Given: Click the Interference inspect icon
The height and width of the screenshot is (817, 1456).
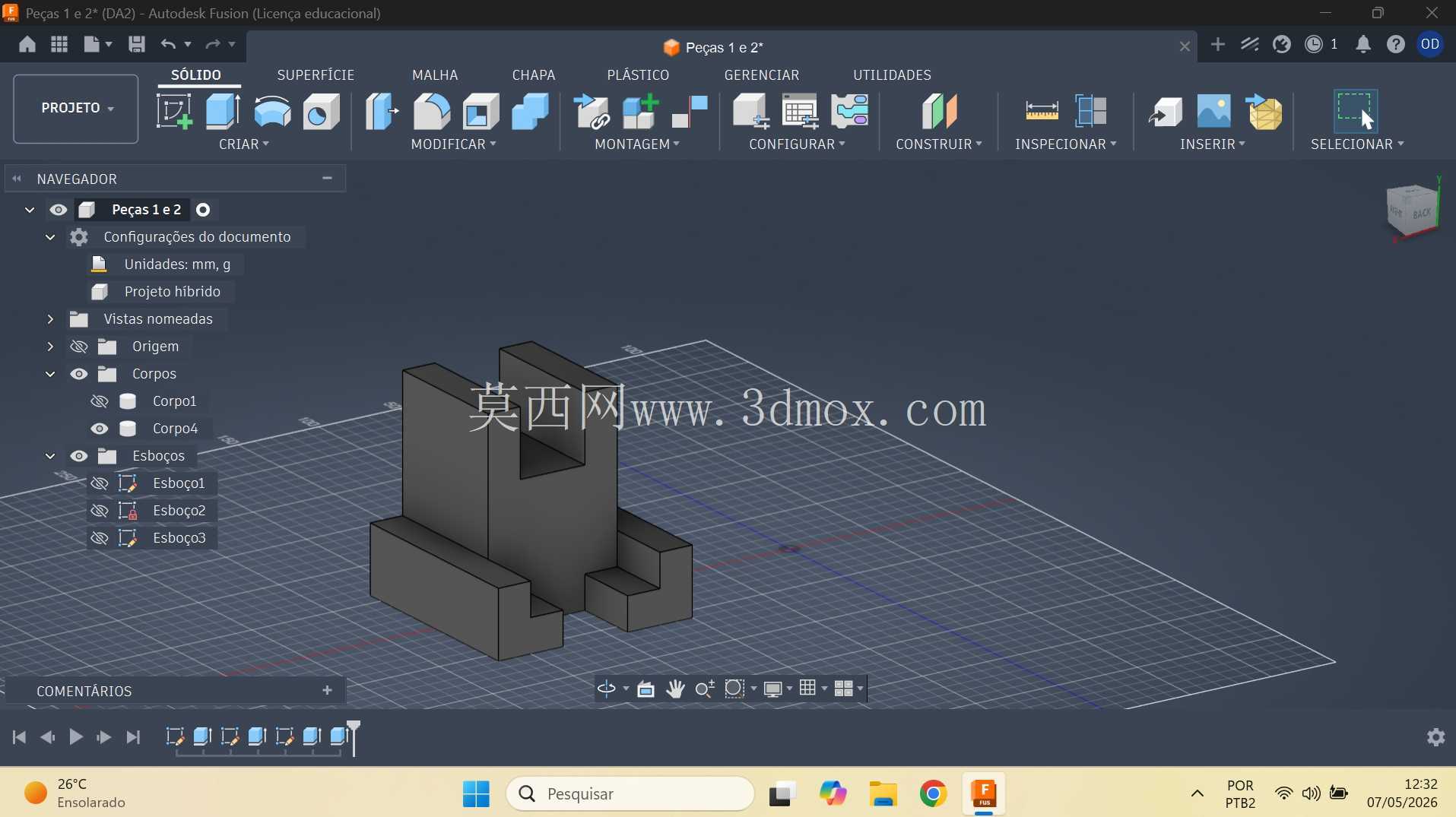Looking at the screenshot, I should [1091, 111].
